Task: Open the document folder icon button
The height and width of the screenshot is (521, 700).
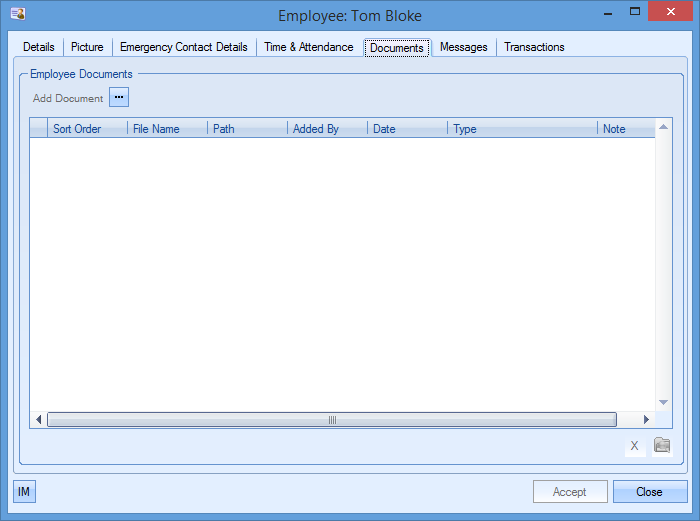Action: (x=662, y=446)
